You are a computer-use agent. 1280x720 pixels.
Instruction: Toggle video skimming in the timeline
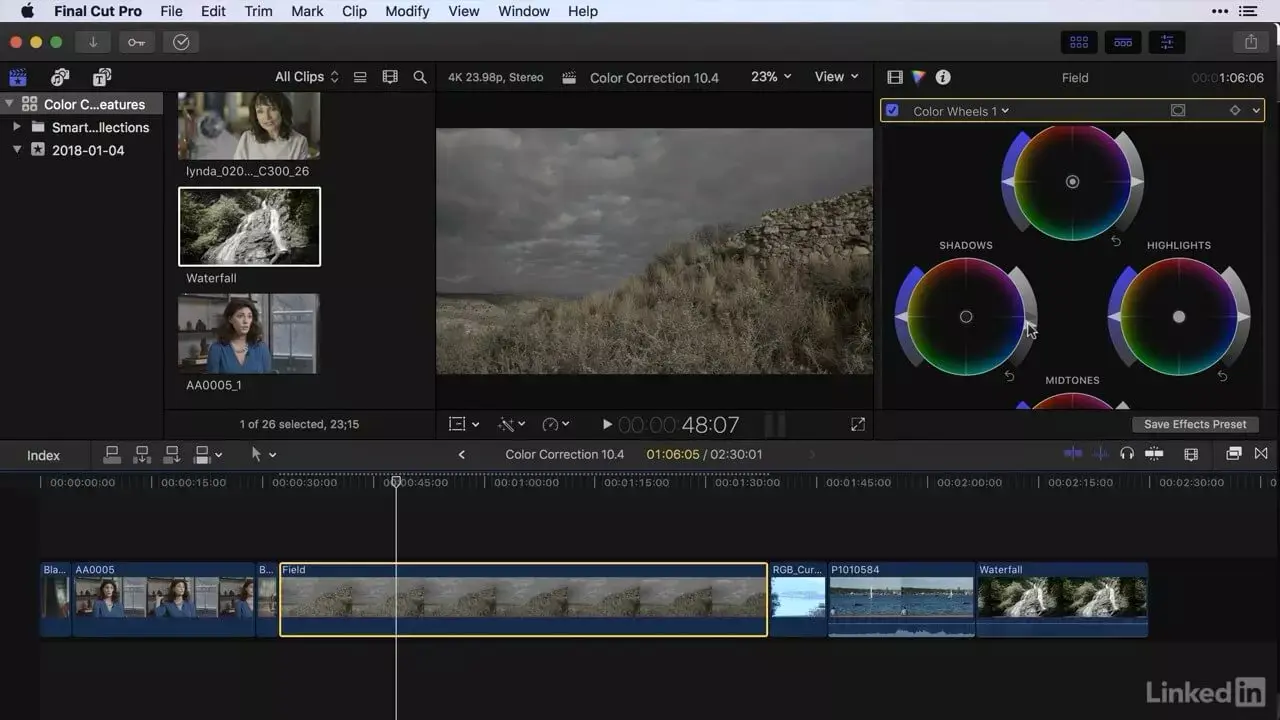click(x=1073, y=454)
